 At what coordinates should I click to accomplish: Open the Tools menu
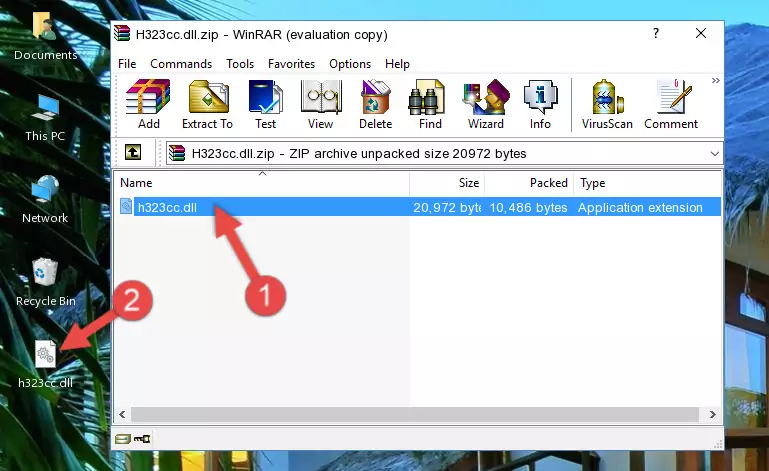click(x=240, y=64)
